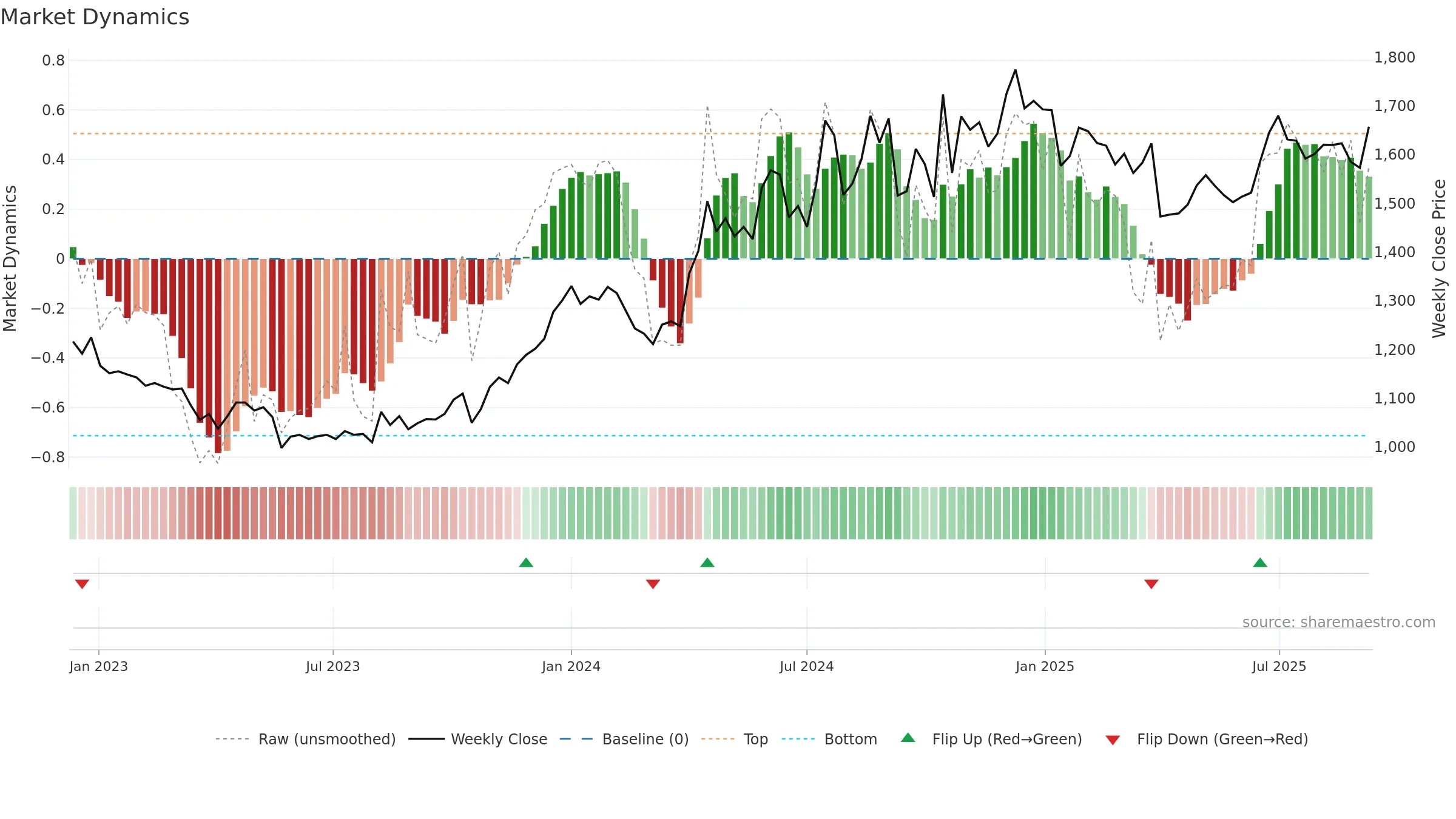The width and height of the screenshot is (1456, 819).
Task: Select the green flip-up marker just before Jan 2024
Action: pos(526,562)
